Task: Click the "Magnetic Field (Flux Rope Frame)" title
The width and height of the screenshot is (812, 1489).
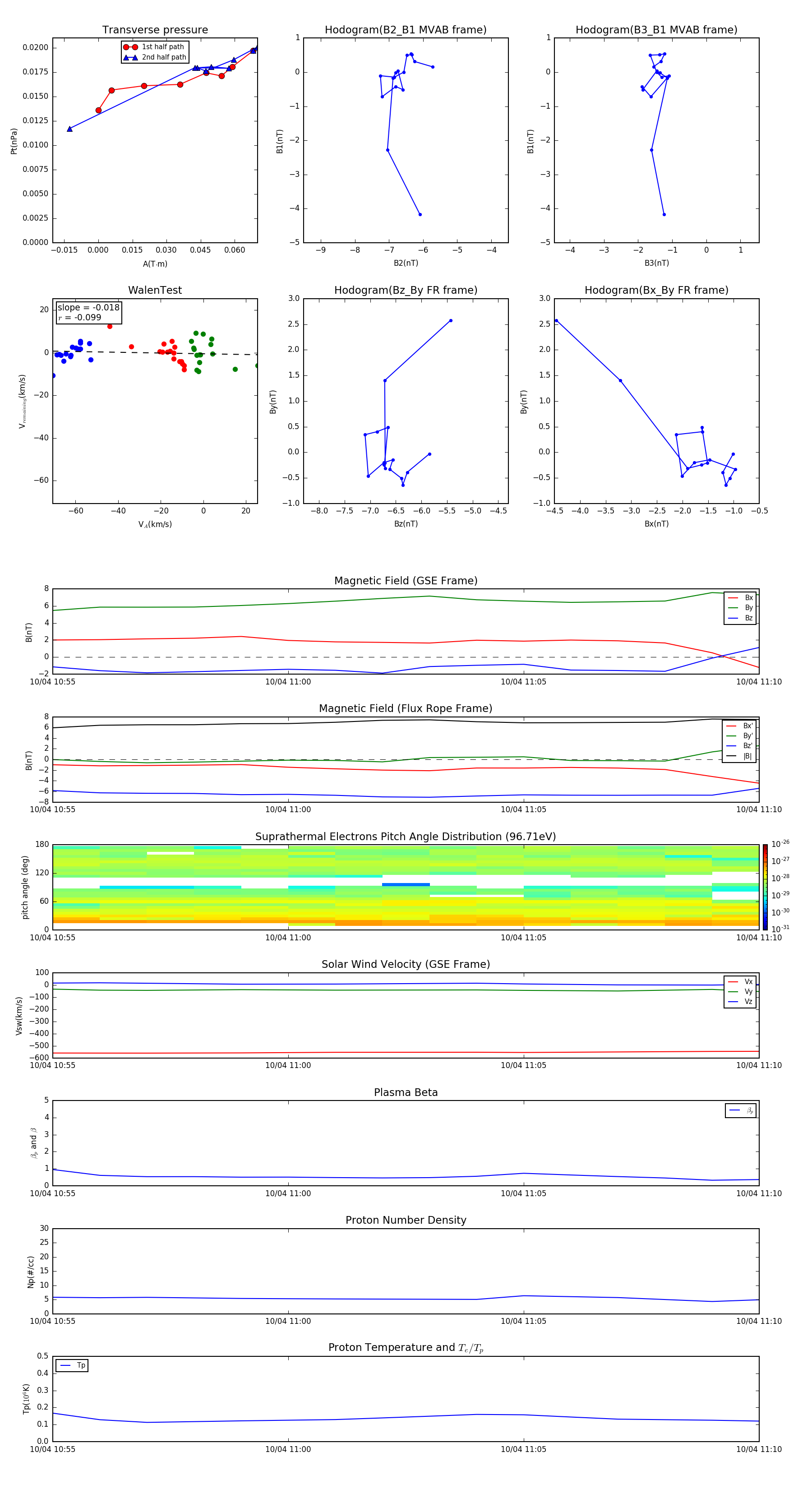Action: click(406, 709)
